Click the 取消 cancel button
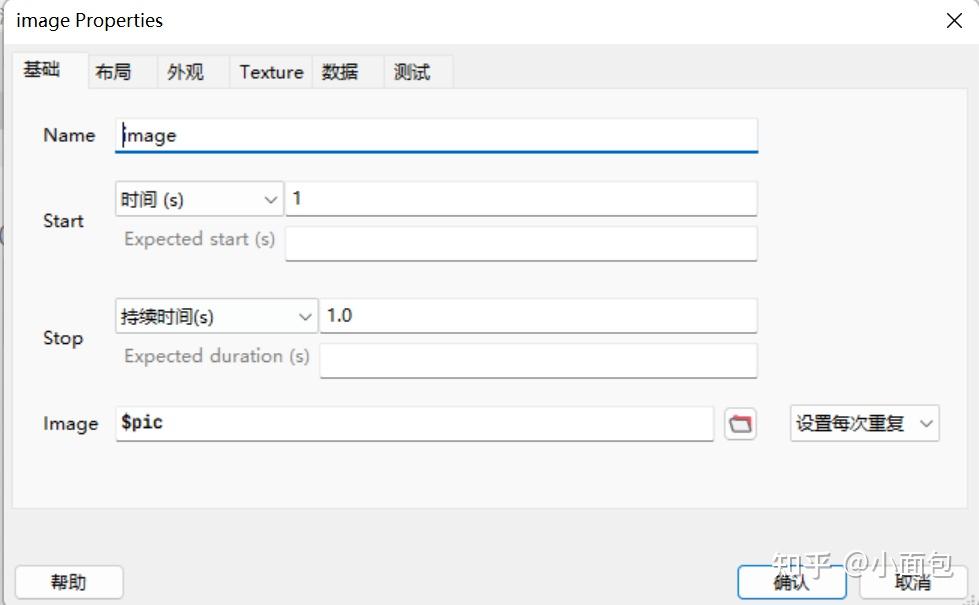This screenshot has height=605, width=979. click(x=912, y=582)
